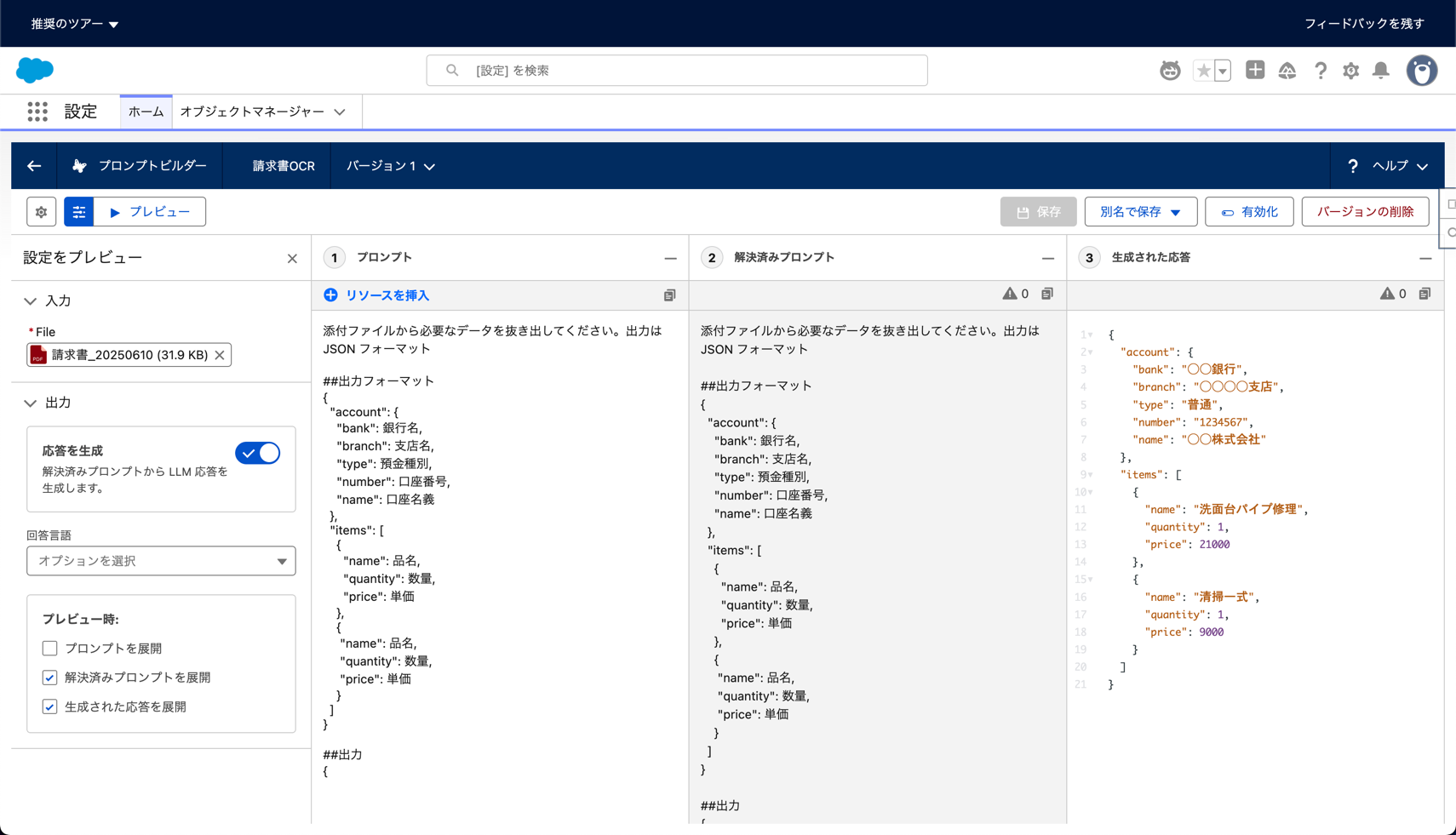Screen dimensions: 1456x835
Task: Click the 有効化 button
Action: pos(1248,212)
